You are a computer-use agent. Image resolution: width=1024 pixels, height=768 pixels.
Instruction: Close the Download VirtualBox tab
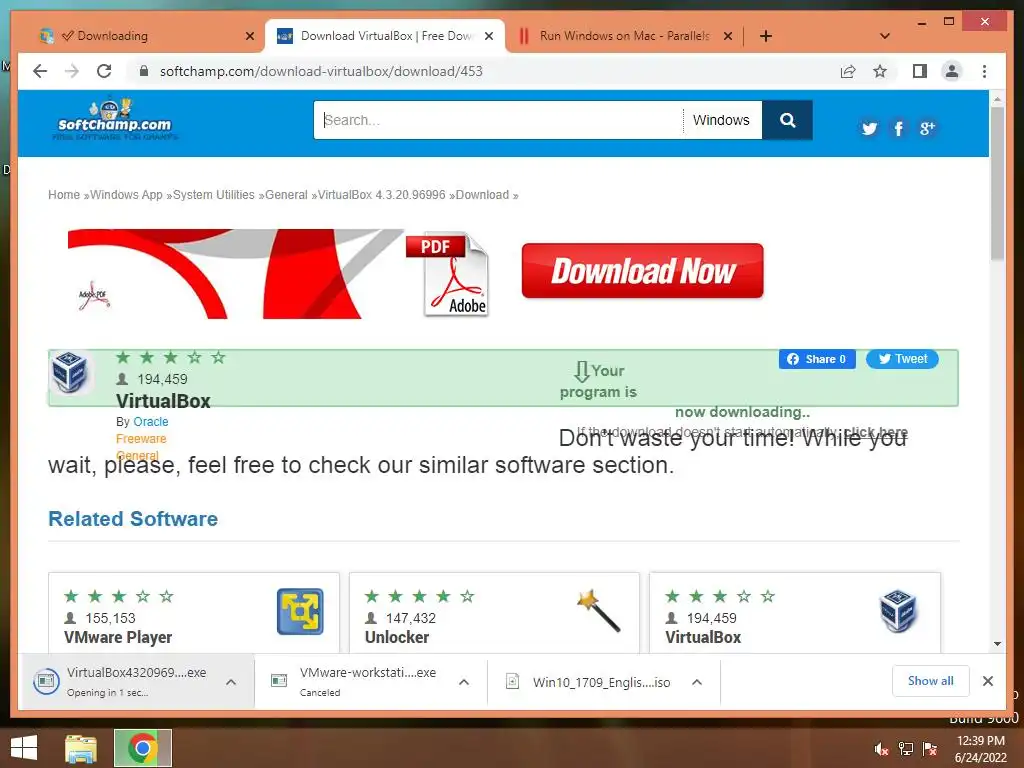[488, 36]
